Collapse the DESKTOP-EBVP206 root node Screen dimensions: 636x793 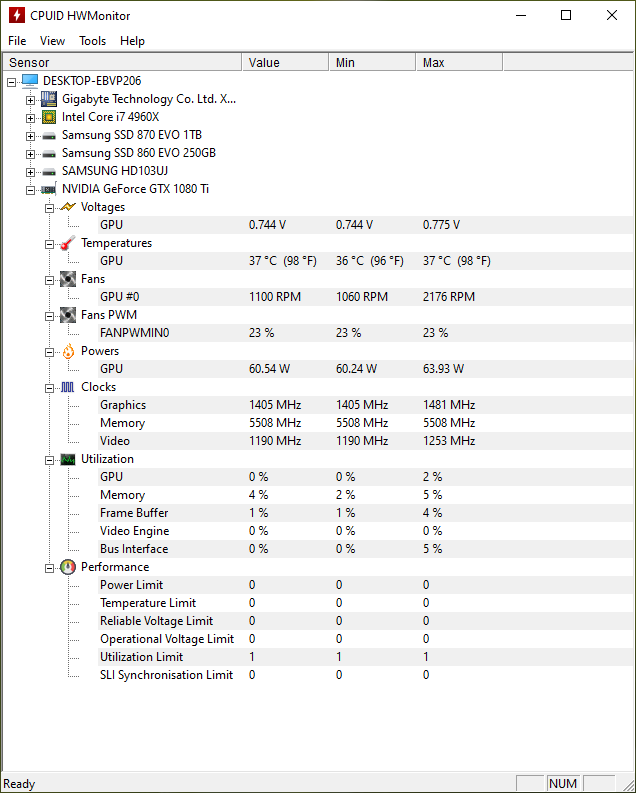coord(11,82)
